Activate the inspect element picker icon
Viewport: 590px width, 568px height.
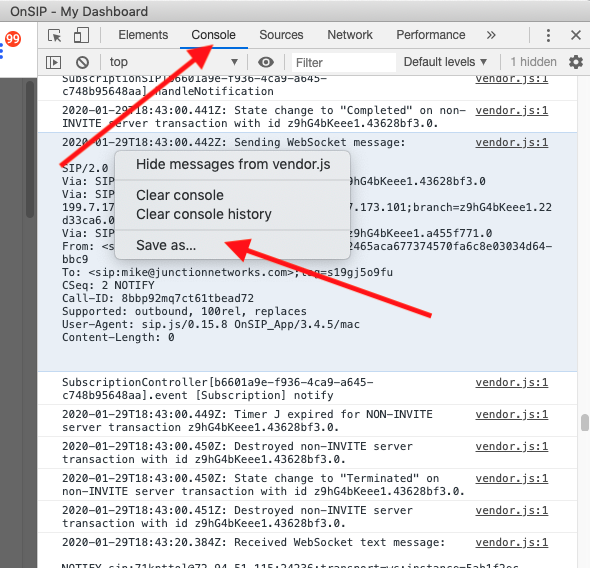point(55,35)
